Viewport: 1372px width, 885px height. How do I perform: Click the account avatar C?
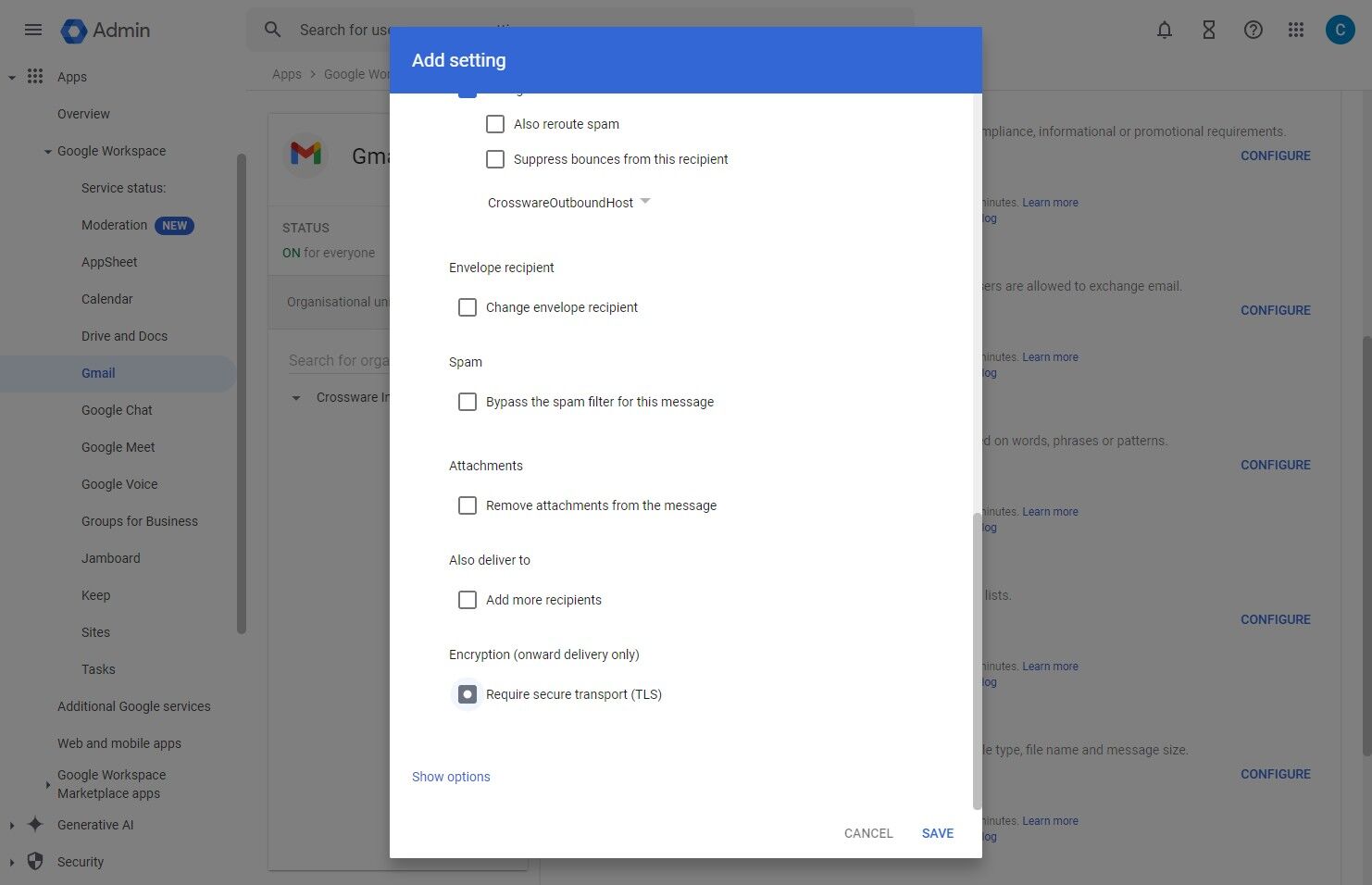pos(1340,30)
